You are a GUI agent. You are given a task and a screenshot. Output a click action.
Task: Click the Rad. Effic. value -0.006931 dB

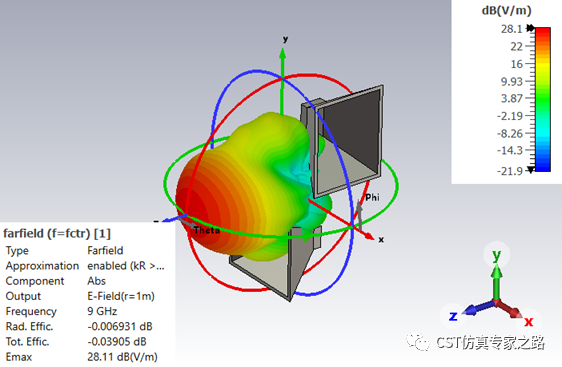[x=120, y=327]
